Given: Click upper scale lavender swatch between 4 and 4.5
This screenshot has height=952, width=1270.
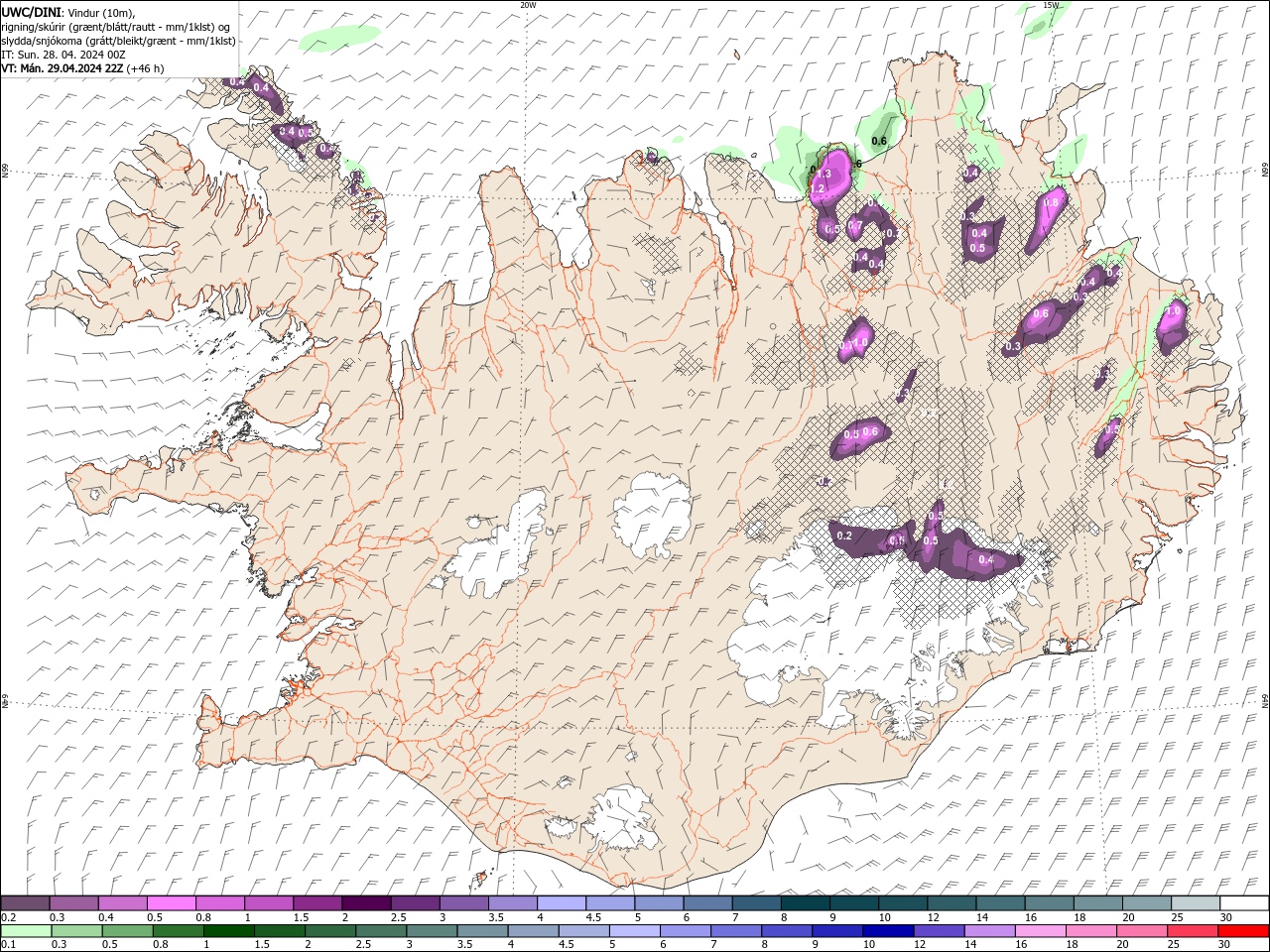Looking at the screenshot, I should pyautogui.click(x=561, y=902).
